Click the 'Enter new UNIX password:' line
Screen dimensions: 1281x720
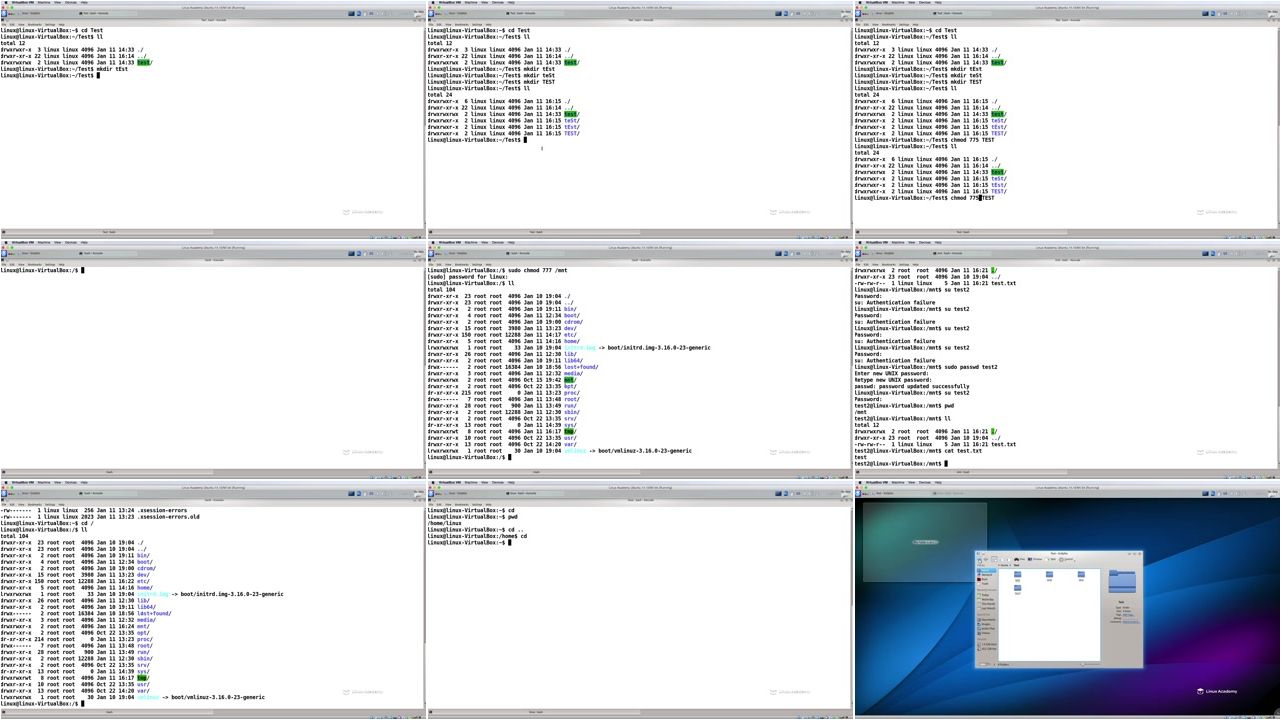pos(892,373)
